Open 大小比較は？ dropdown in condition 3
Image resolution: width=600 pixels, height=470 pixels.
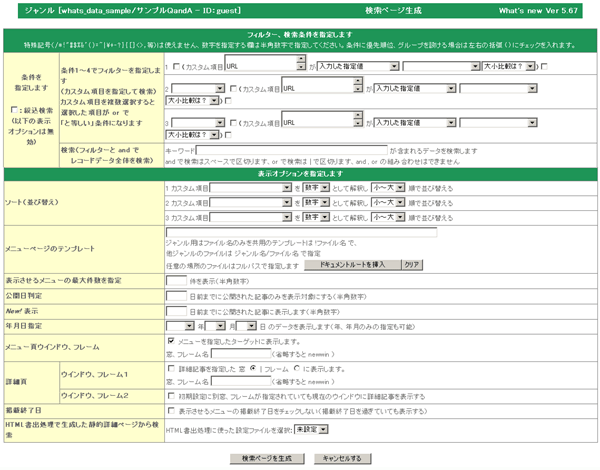192,135
